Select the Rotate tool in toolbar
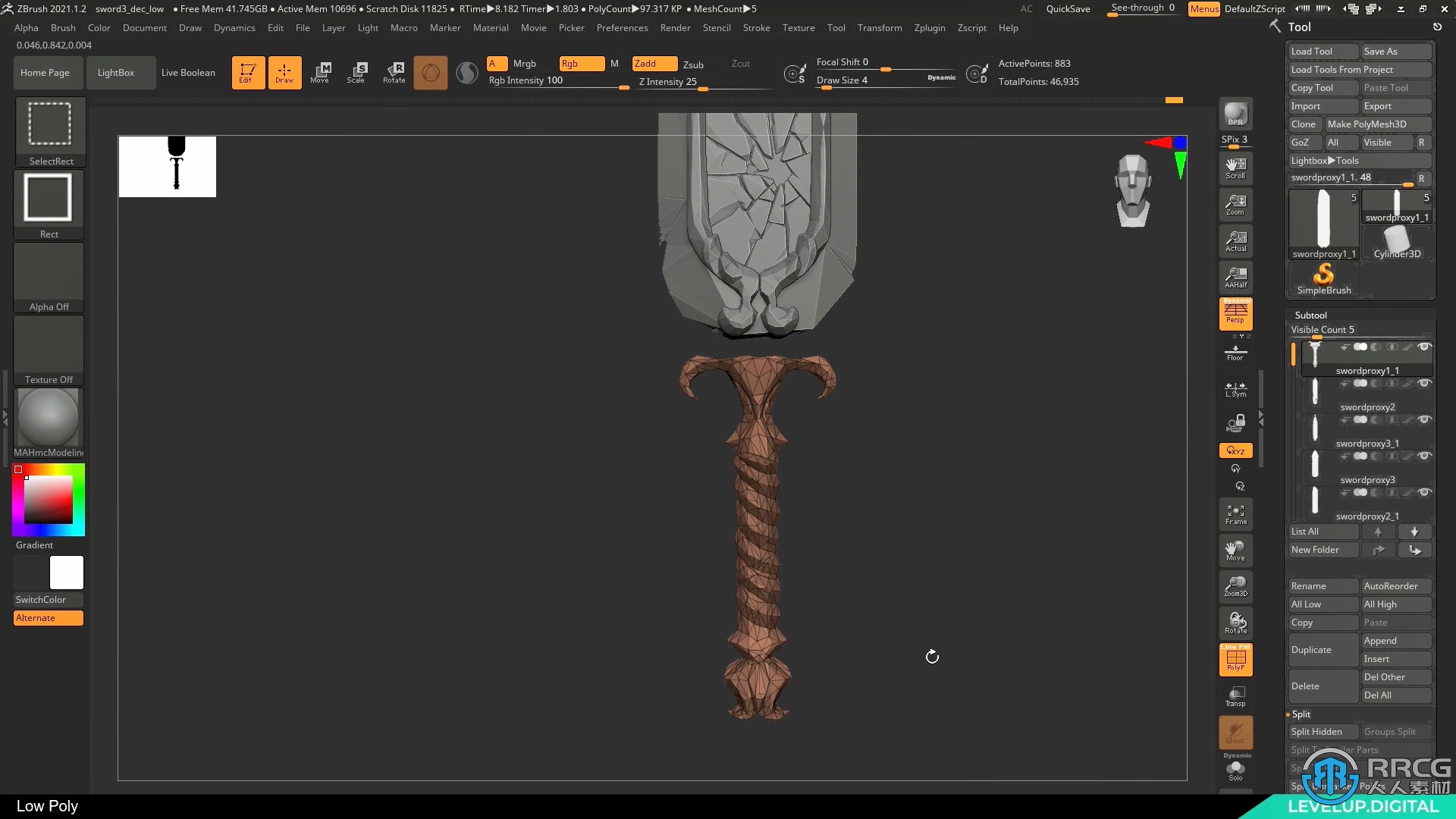1456x819 pixels. pyautogui.click(x=395, y=72)
